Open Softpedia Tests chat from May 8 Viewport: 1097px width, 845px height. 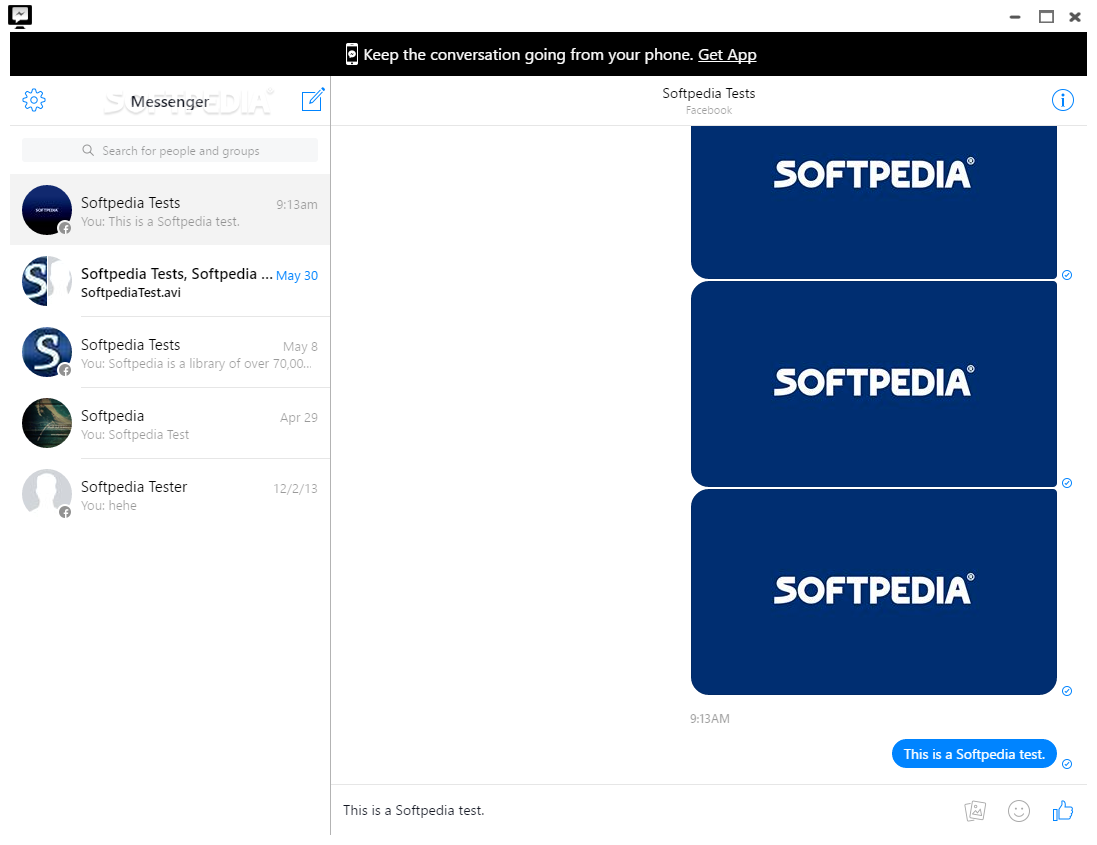pyautogui.click(x=170, y=353)
